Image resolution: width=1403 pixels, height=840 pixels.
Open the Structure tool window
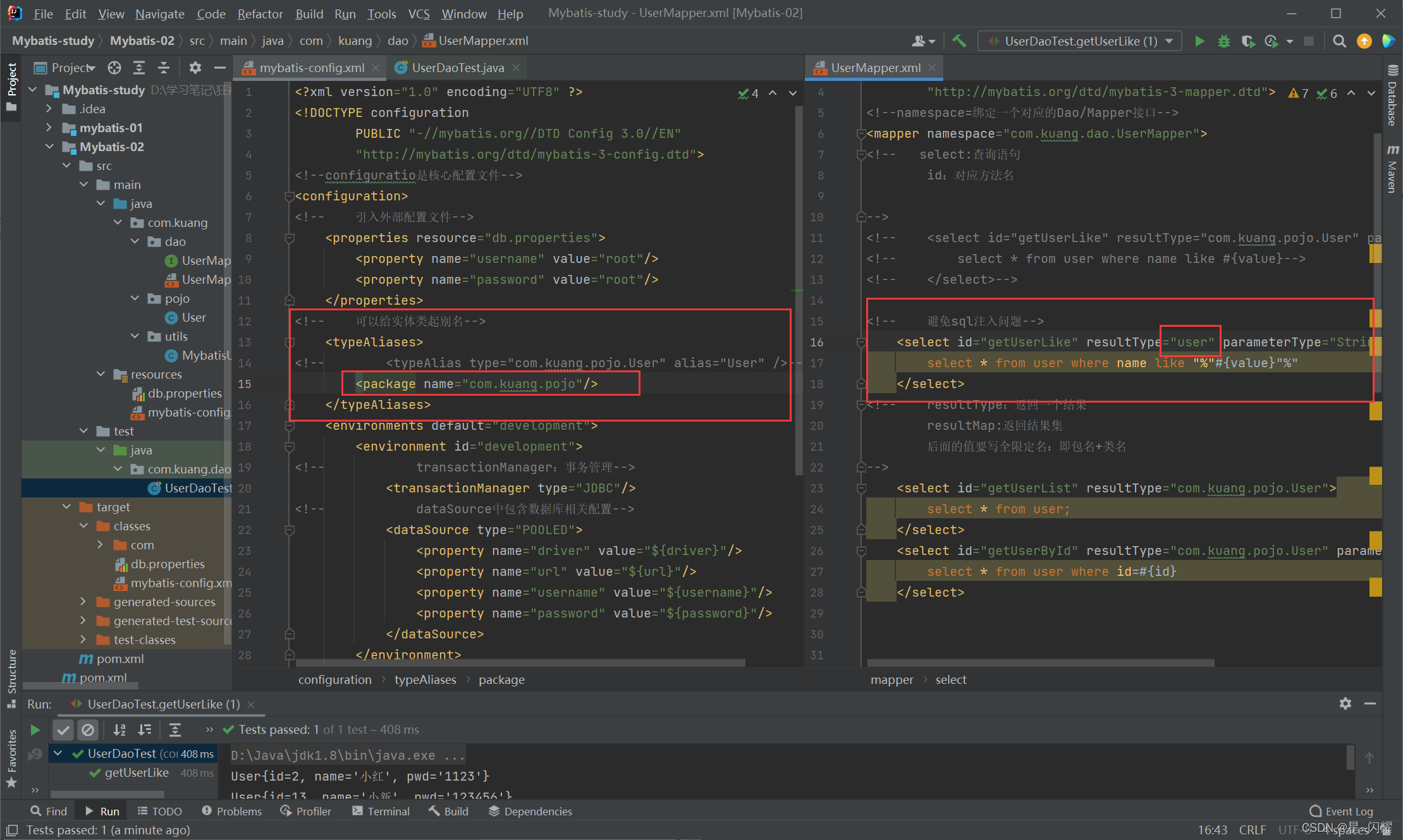click(11, 678)
